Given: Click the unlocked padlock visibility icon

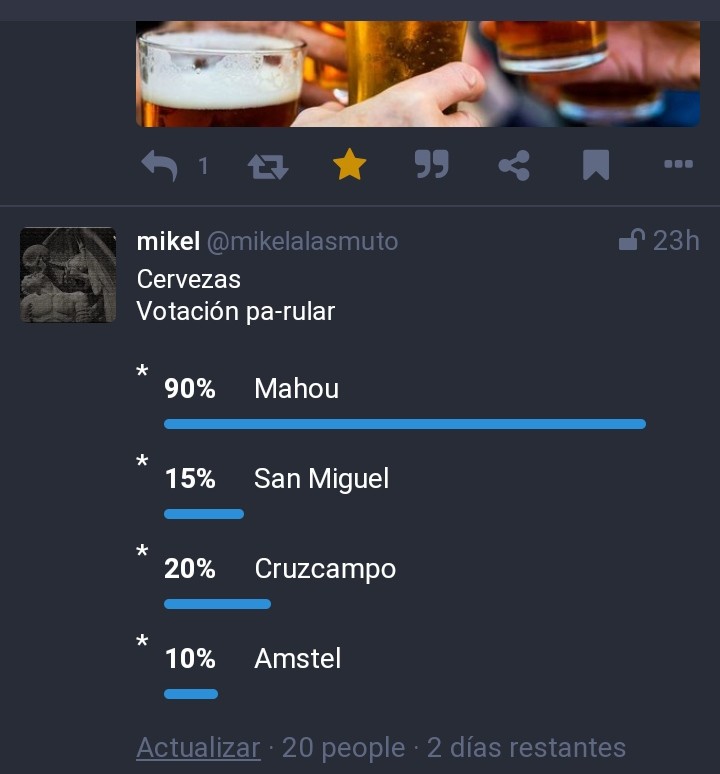Looking at the screenshot, I should click(x=631, y=241).
